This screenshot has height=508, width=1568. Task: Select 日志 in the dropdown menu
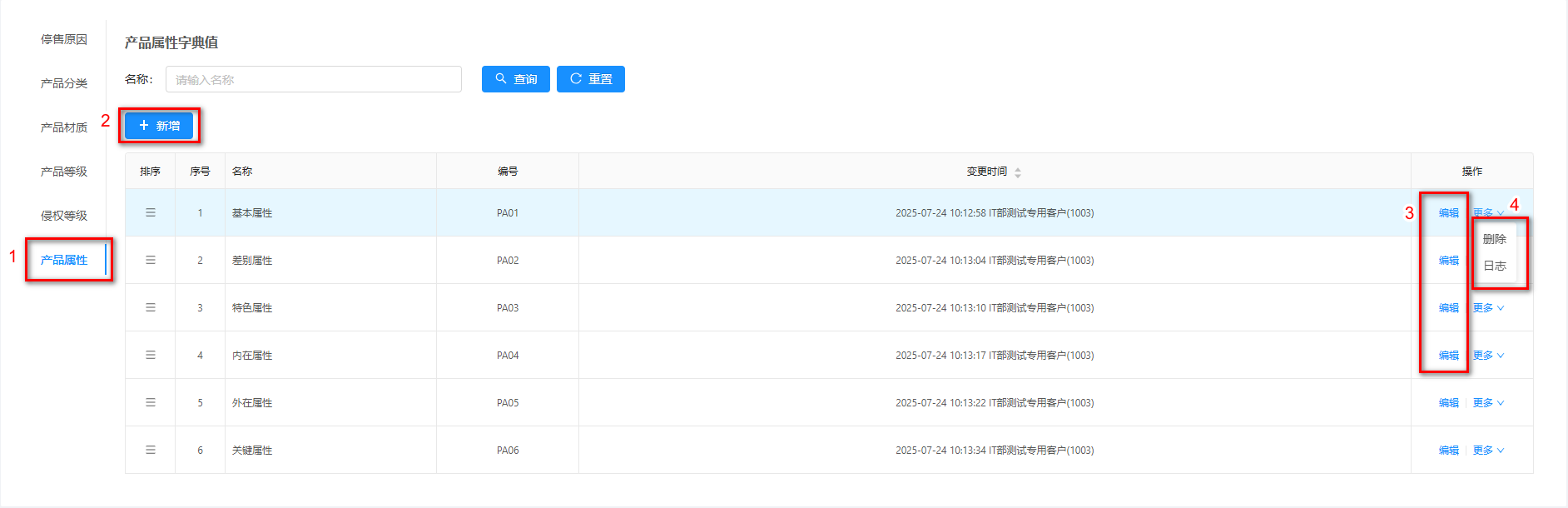click(x=1494, y=266)
